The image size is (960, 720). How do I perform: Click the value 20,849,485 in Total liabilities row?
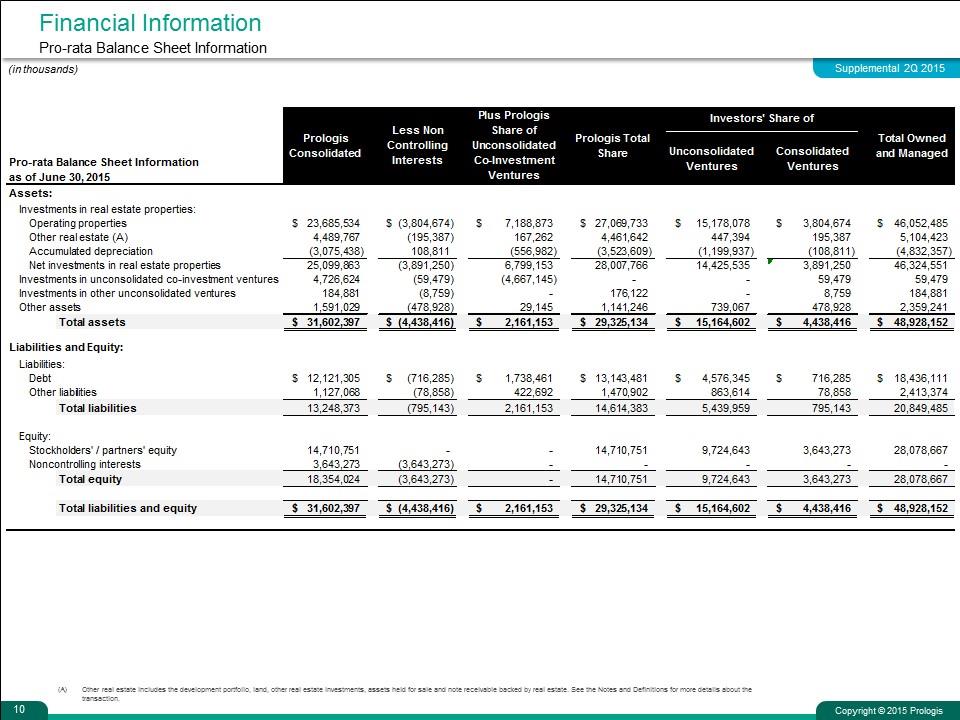click(x=921, y=408)
